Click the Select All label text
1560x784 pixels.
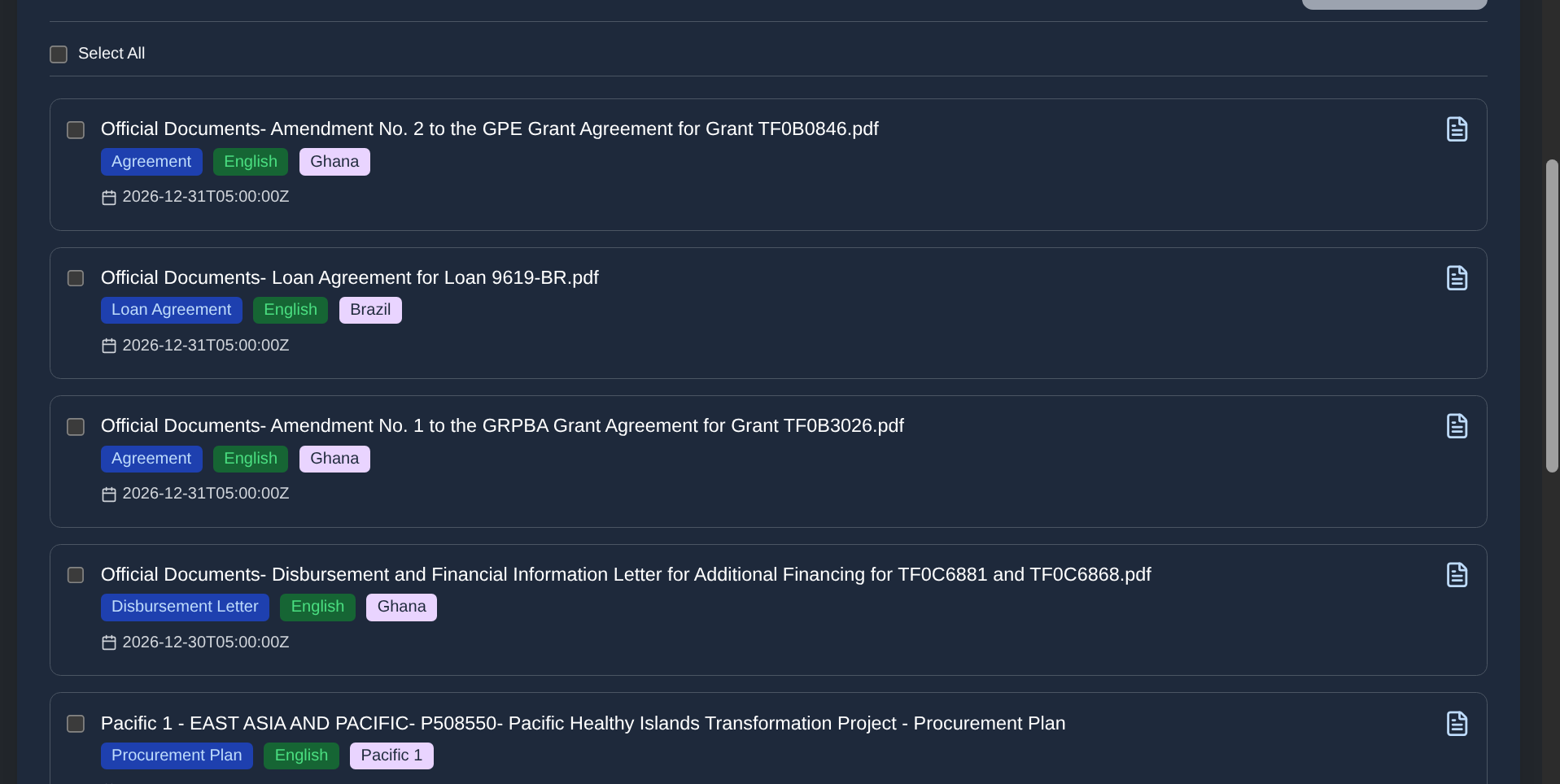pyautogui.click(x=111, y=54)
